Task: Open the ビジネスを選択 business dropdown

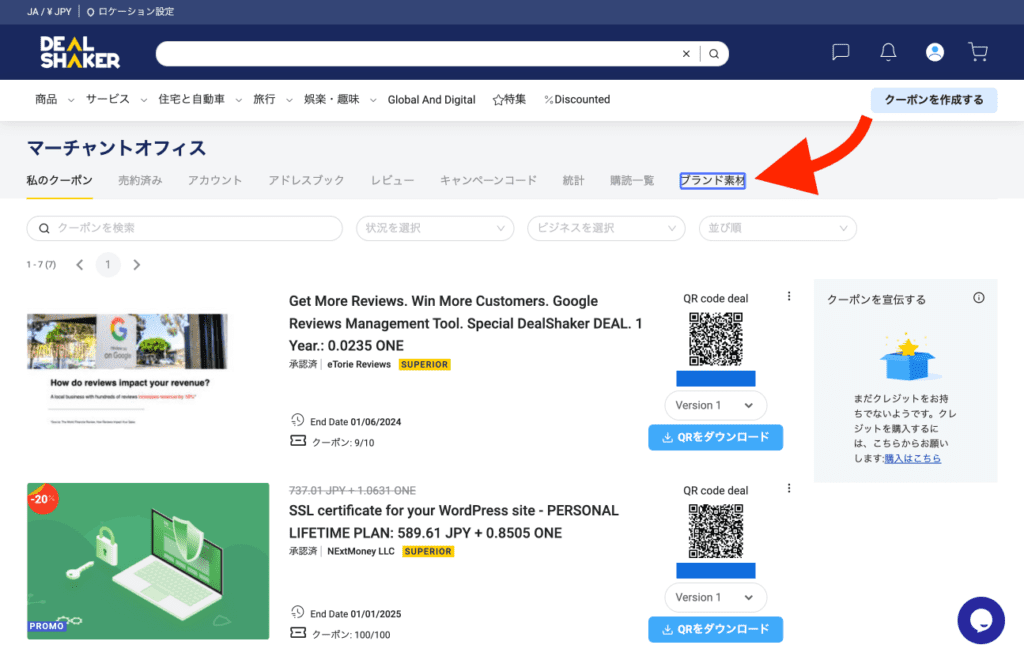Action: (x=606, y=228)
